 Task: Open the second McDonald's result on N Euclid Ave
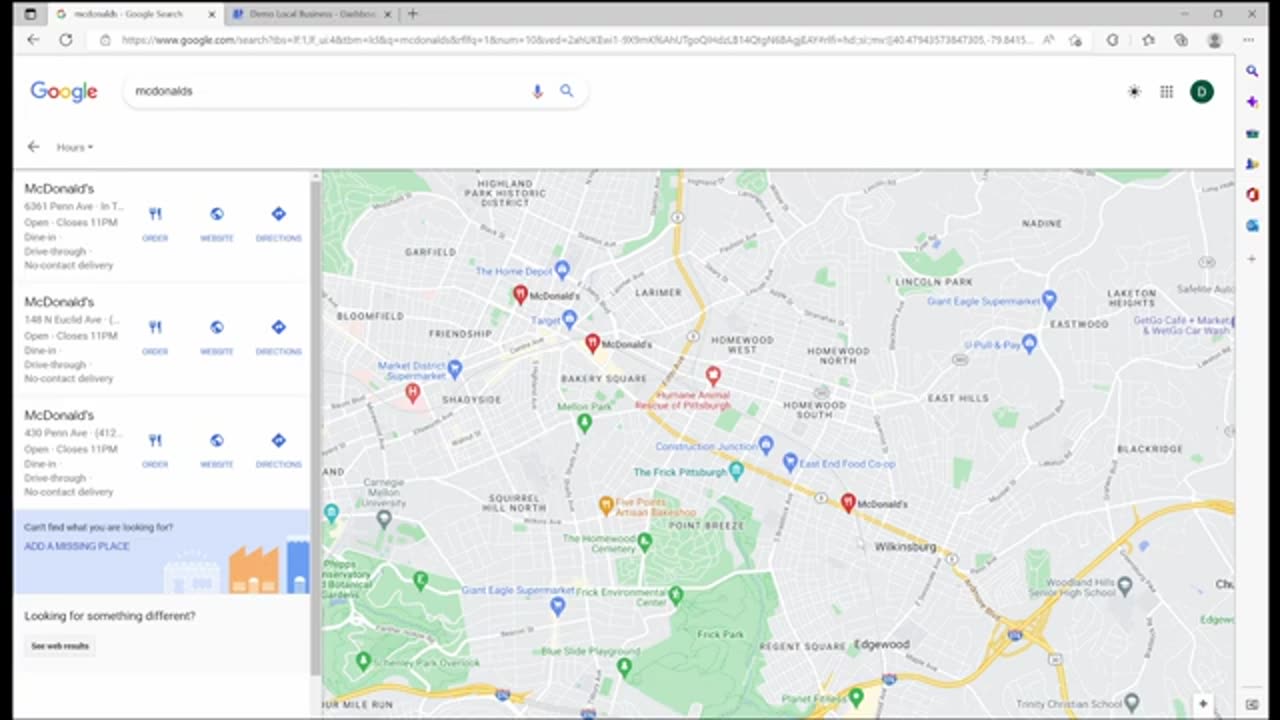(x=59, y=302)
